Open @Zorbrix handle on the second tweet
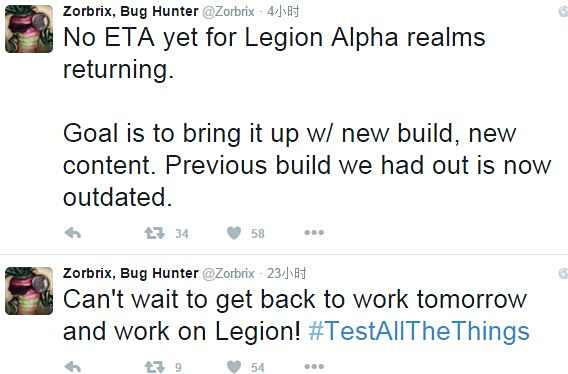 coord(228,273)
